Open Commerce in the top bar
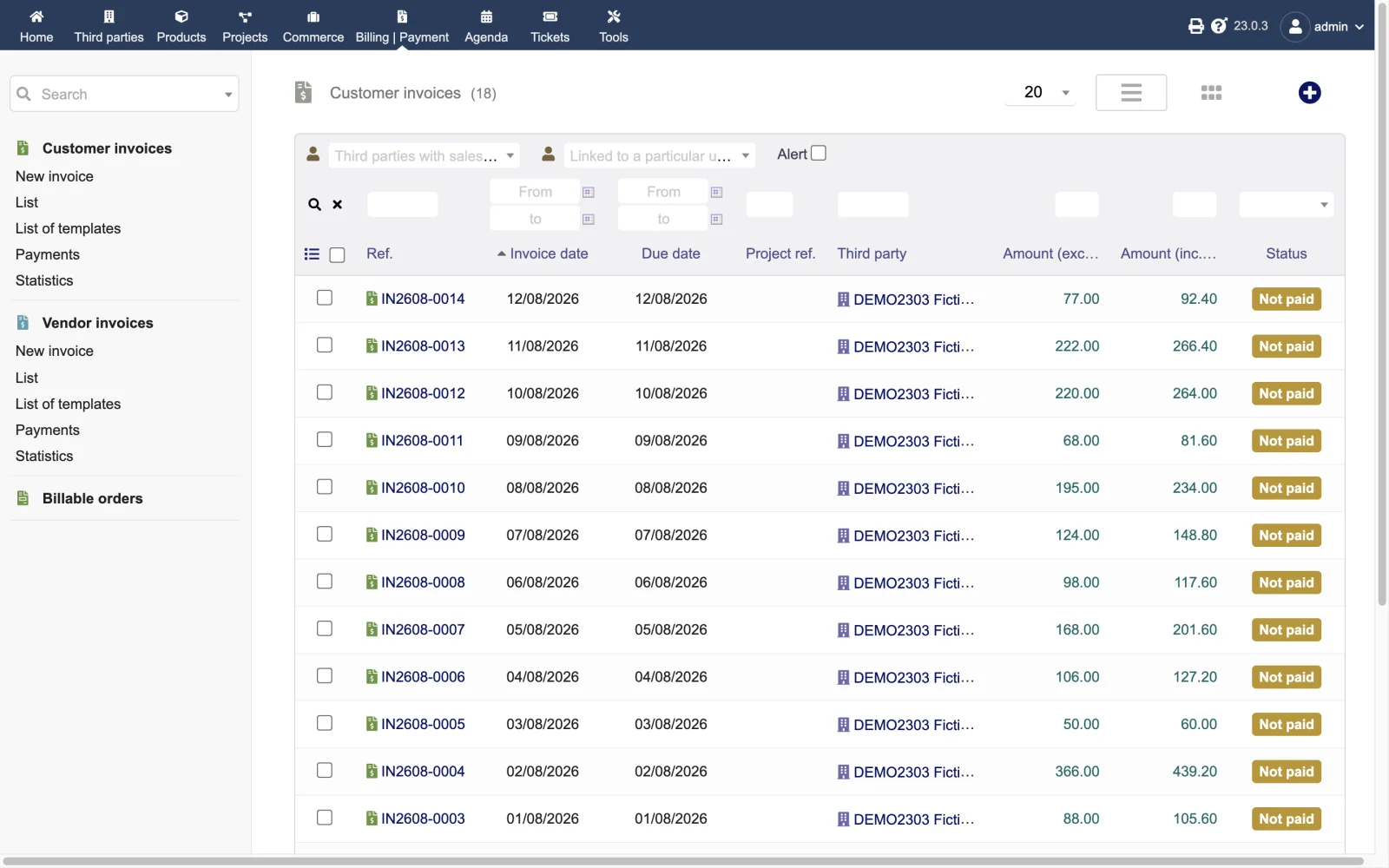 coord(313,26)
